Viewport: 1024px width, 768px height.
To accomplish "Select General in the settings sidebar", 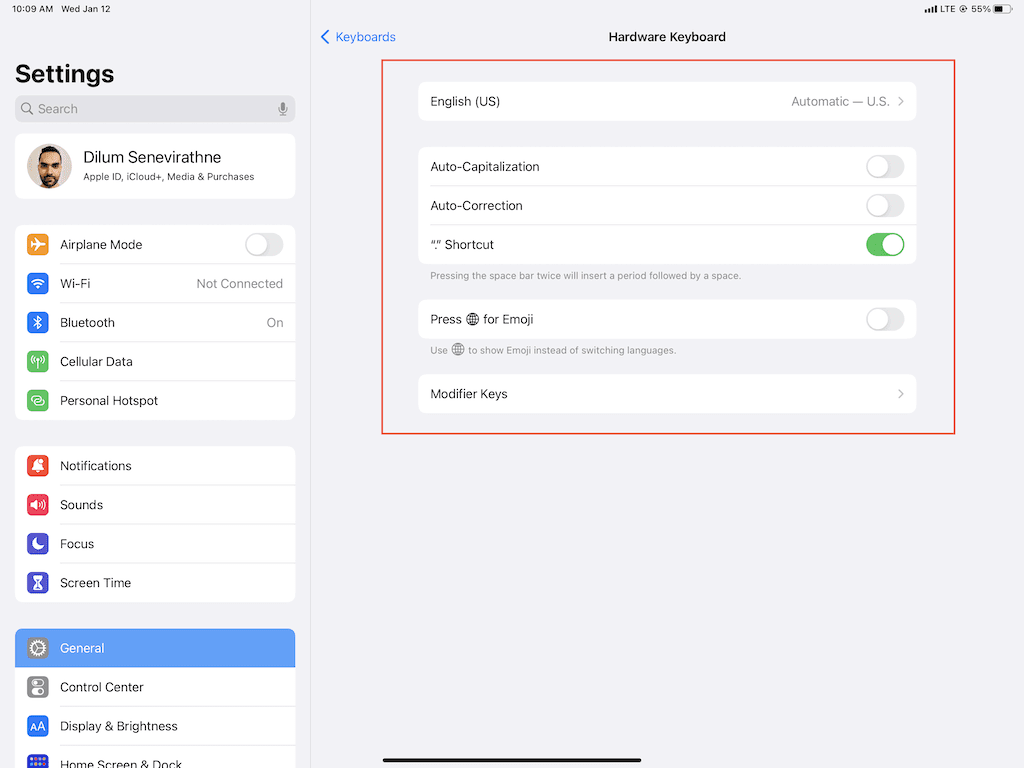I will point(155,648).
